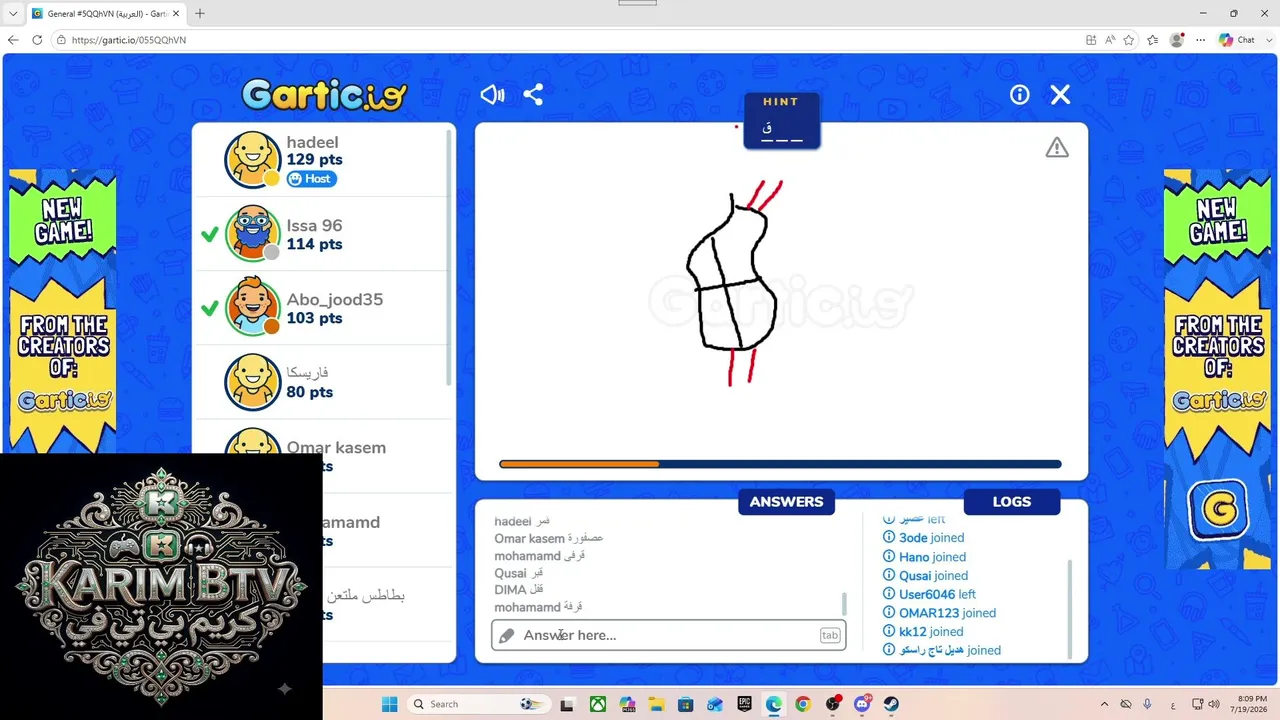Viewport: 1280px width, 720px height.
Task: Click the 80 pts player's avatar
Action: coord(252,382)
